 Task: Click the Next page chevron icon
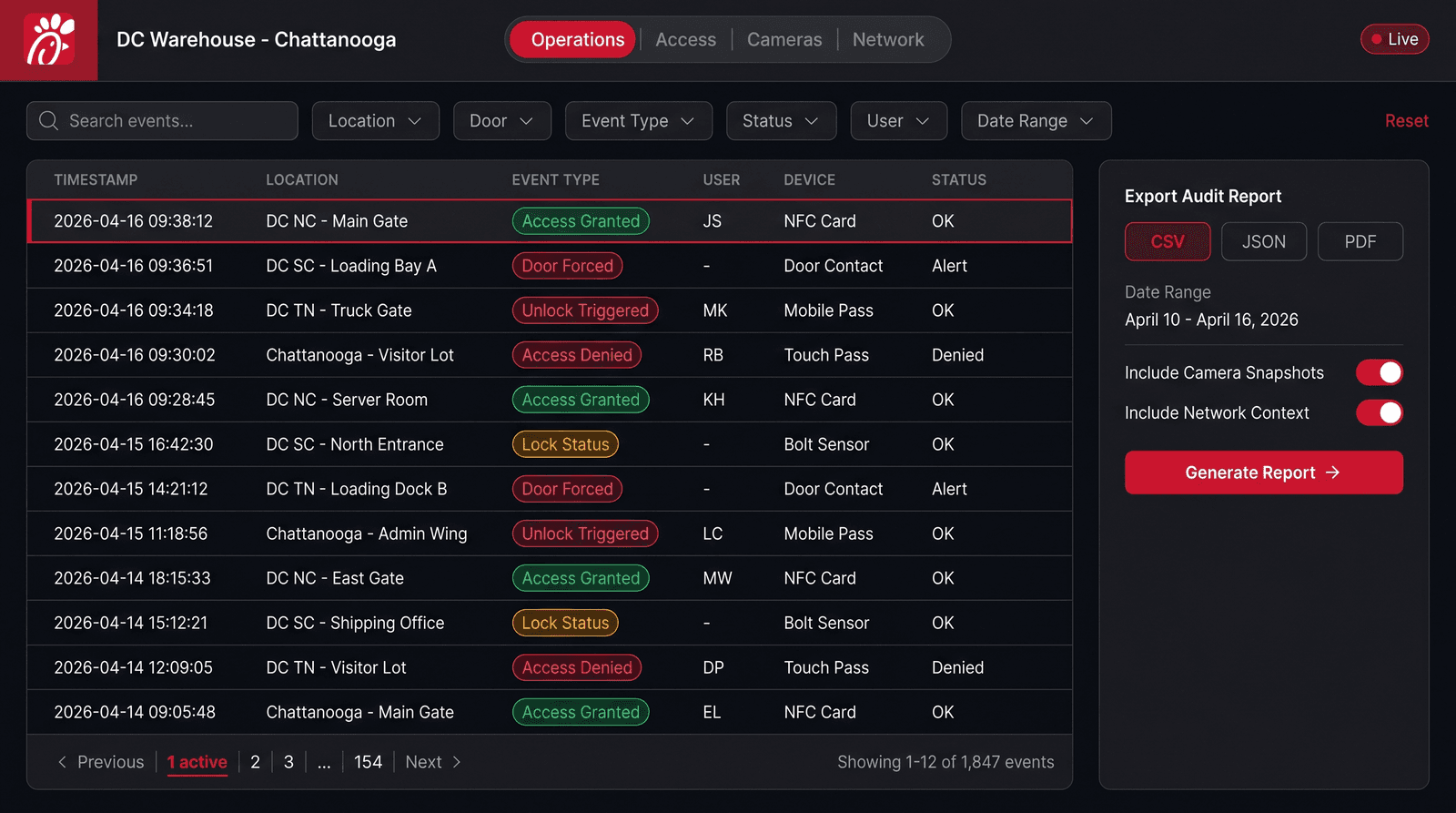[x=457, y=762]
